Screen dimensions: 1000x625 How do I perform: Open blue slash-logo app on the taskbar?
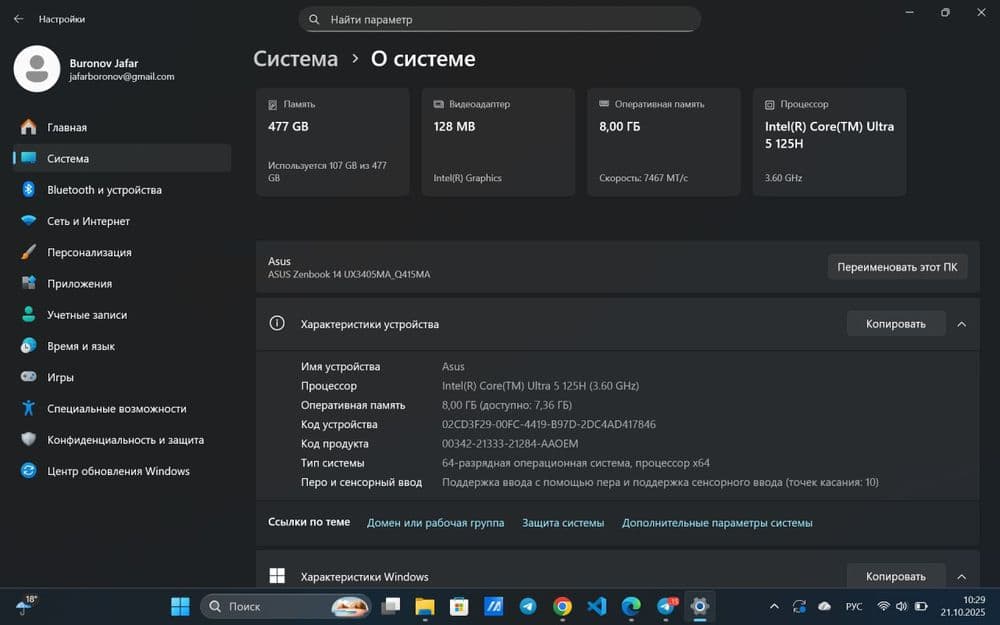click(494, 606)
